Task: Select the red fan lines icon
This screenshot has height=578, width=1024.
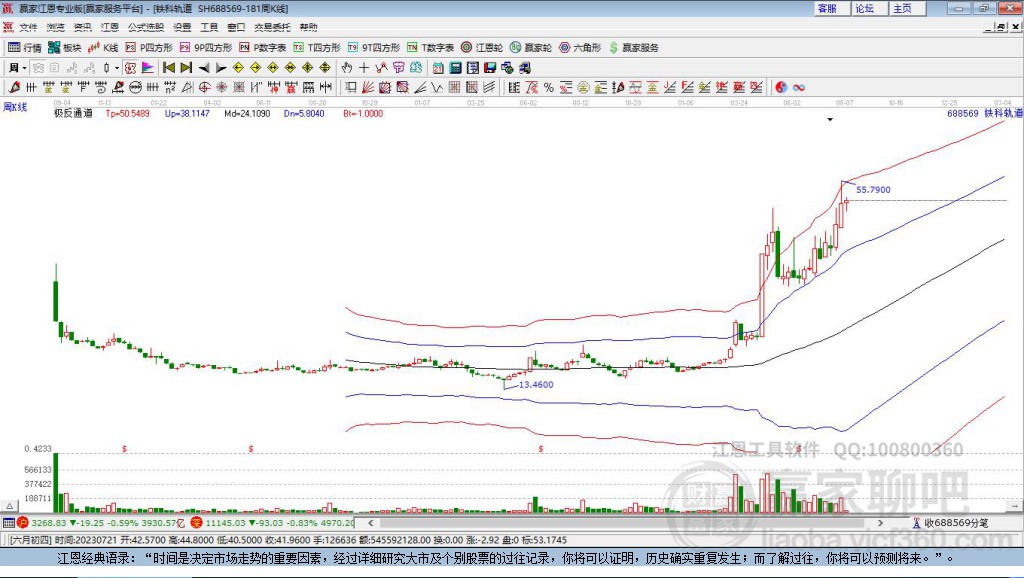Action: tap(368, 88)
